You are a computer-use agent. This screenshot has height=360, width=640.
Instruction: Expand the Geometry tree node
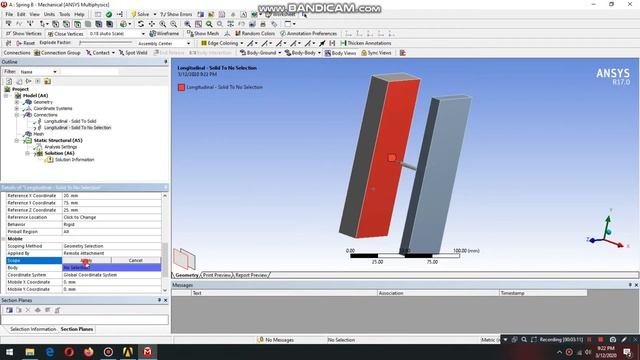coord(17,102)
